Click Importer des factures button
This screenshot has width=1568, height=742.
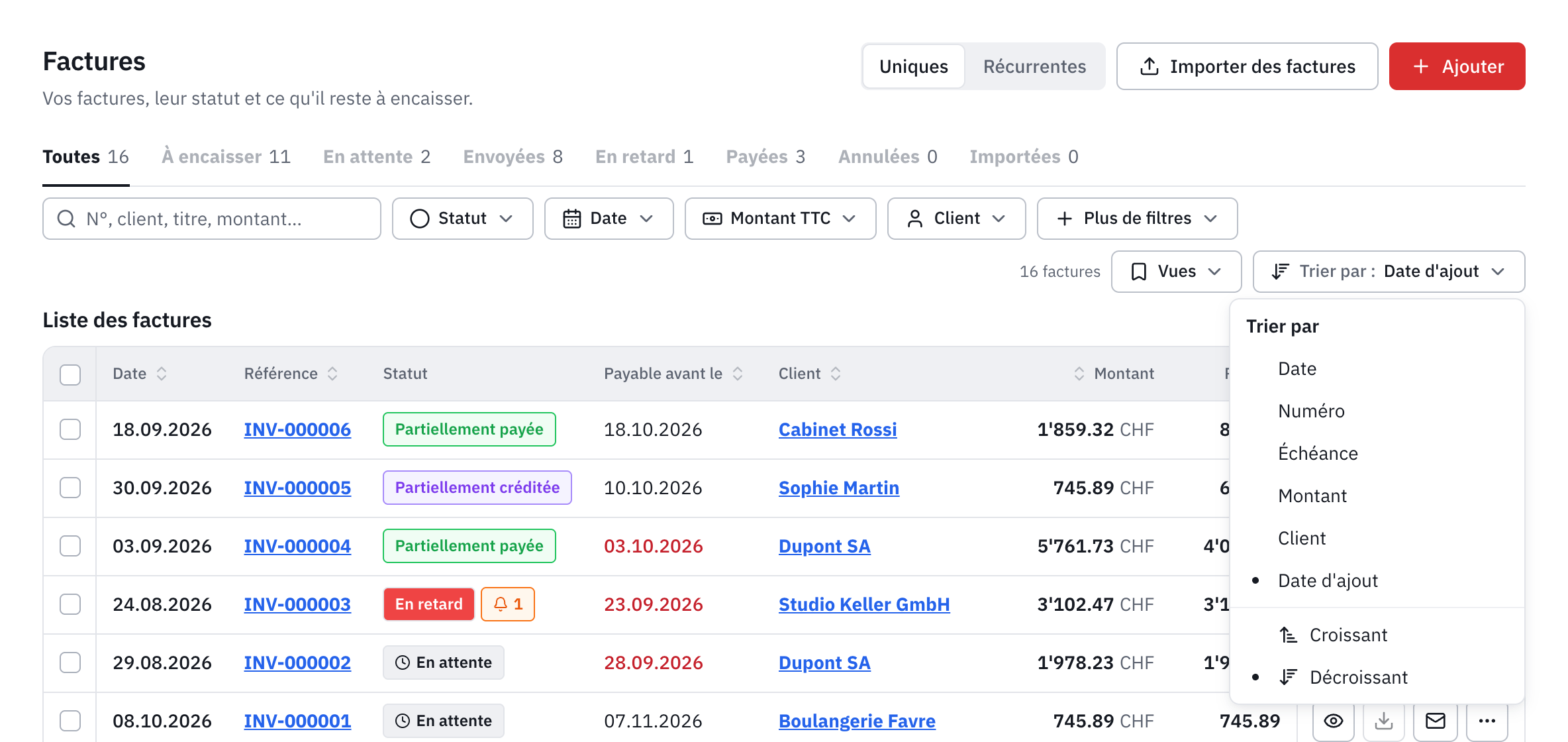1247,66
